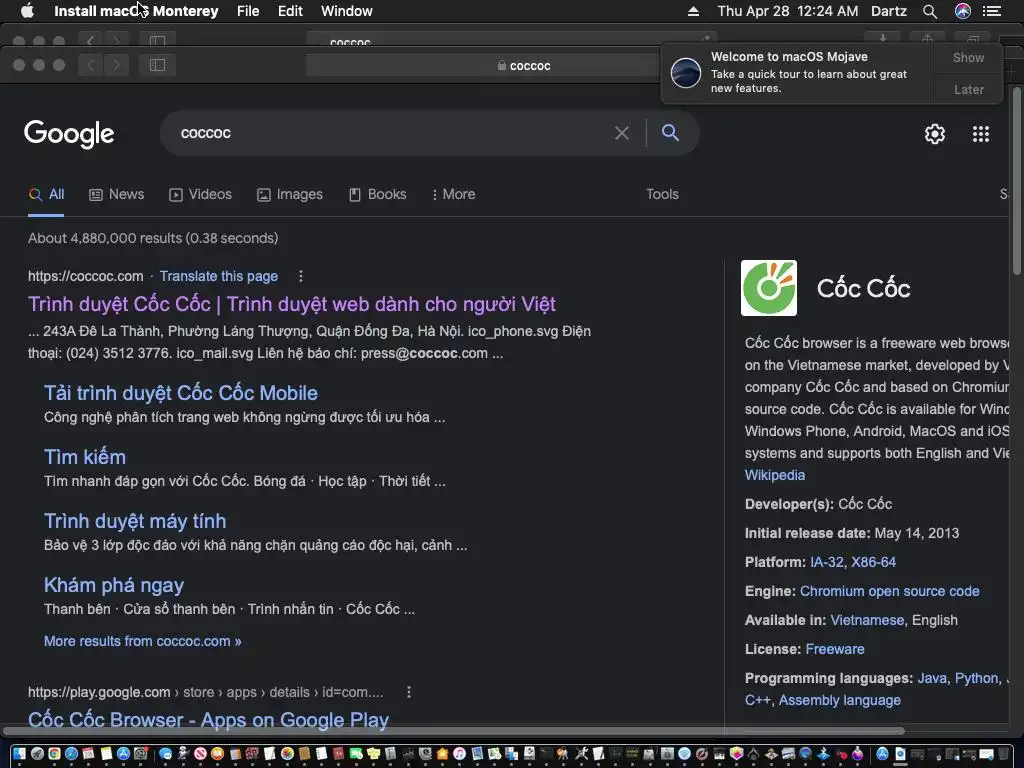Switch to the Books tab
Screen dimensions: 1024x768
[377, 194]
